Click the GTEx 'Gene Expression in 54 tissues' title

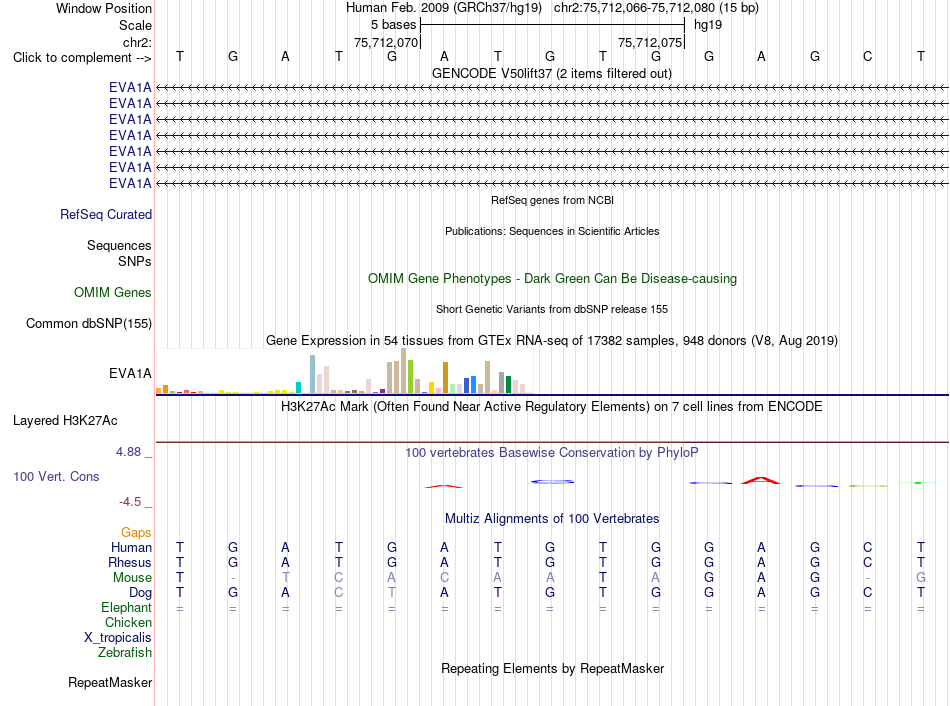(552, 341)
